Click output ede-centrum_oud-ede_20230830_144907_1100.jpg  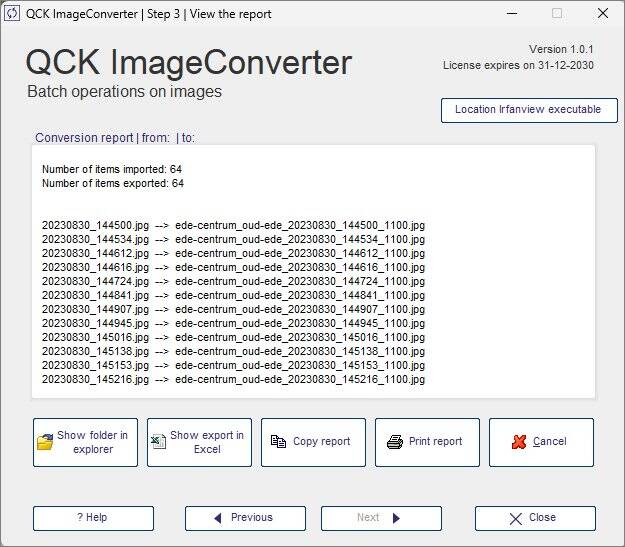click(x=300, y=309)
